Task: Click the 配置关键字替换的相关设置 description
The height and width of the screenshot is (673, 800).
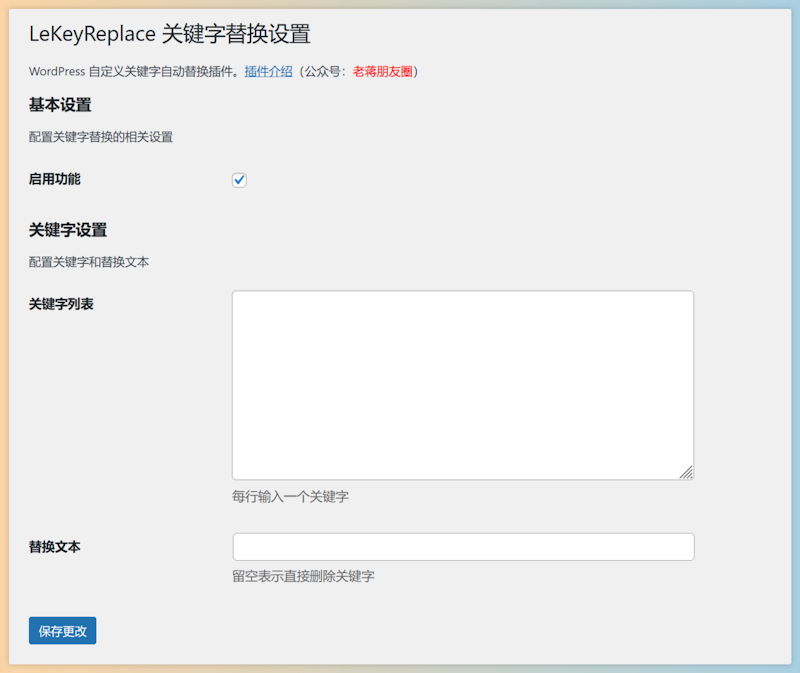Action: coord(101,137)
